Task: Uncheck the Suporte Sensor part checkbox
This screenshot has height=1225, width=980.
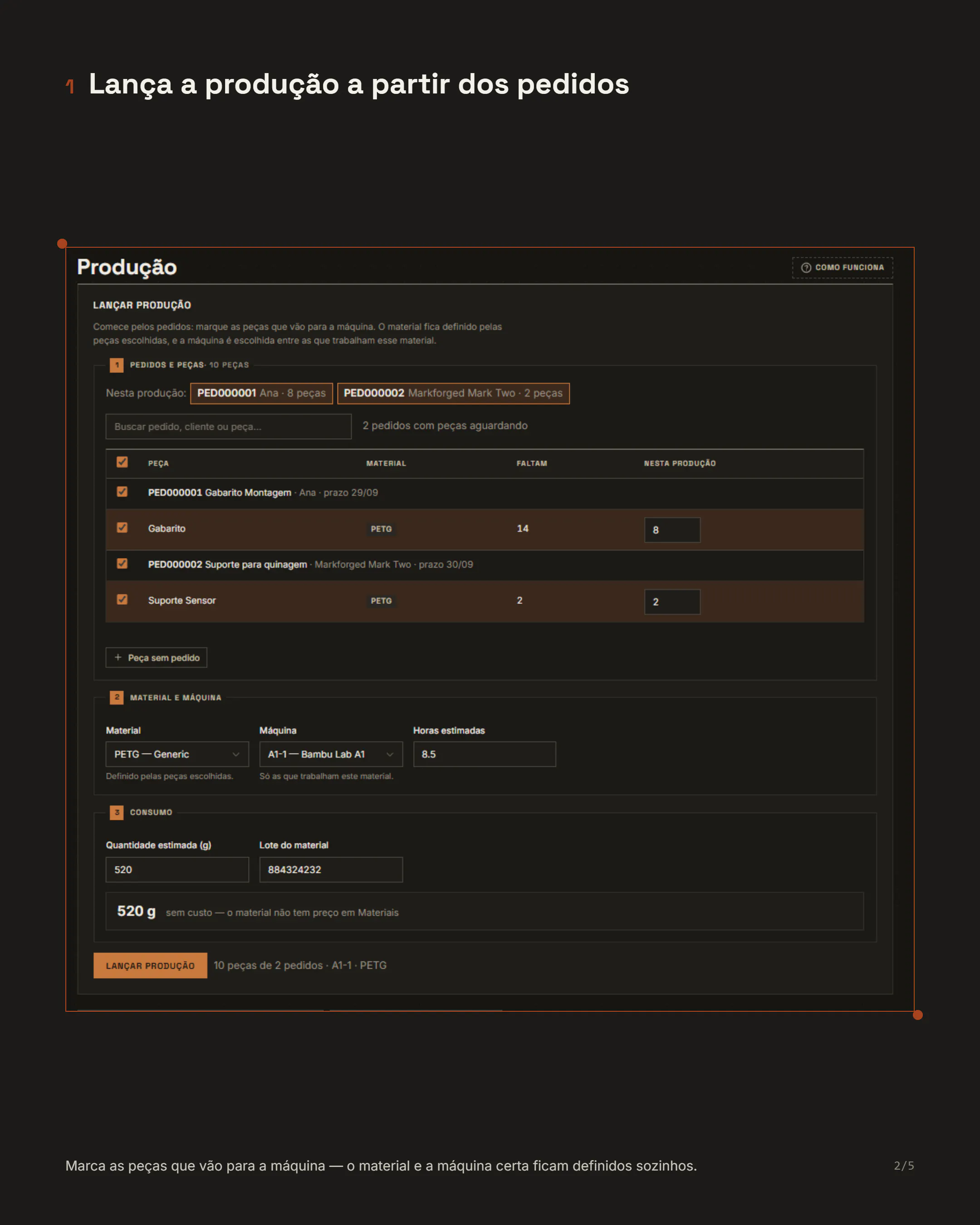Action: click(122, 599)
